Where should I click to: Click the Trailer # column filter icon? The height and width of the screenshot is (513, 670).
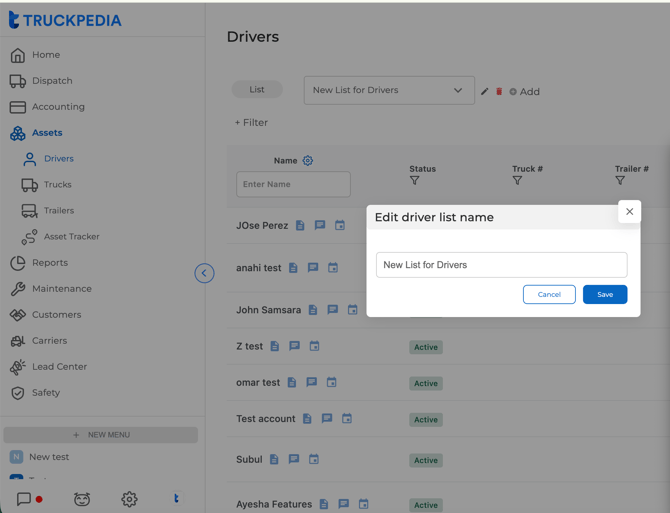click(x=620, y=181)
